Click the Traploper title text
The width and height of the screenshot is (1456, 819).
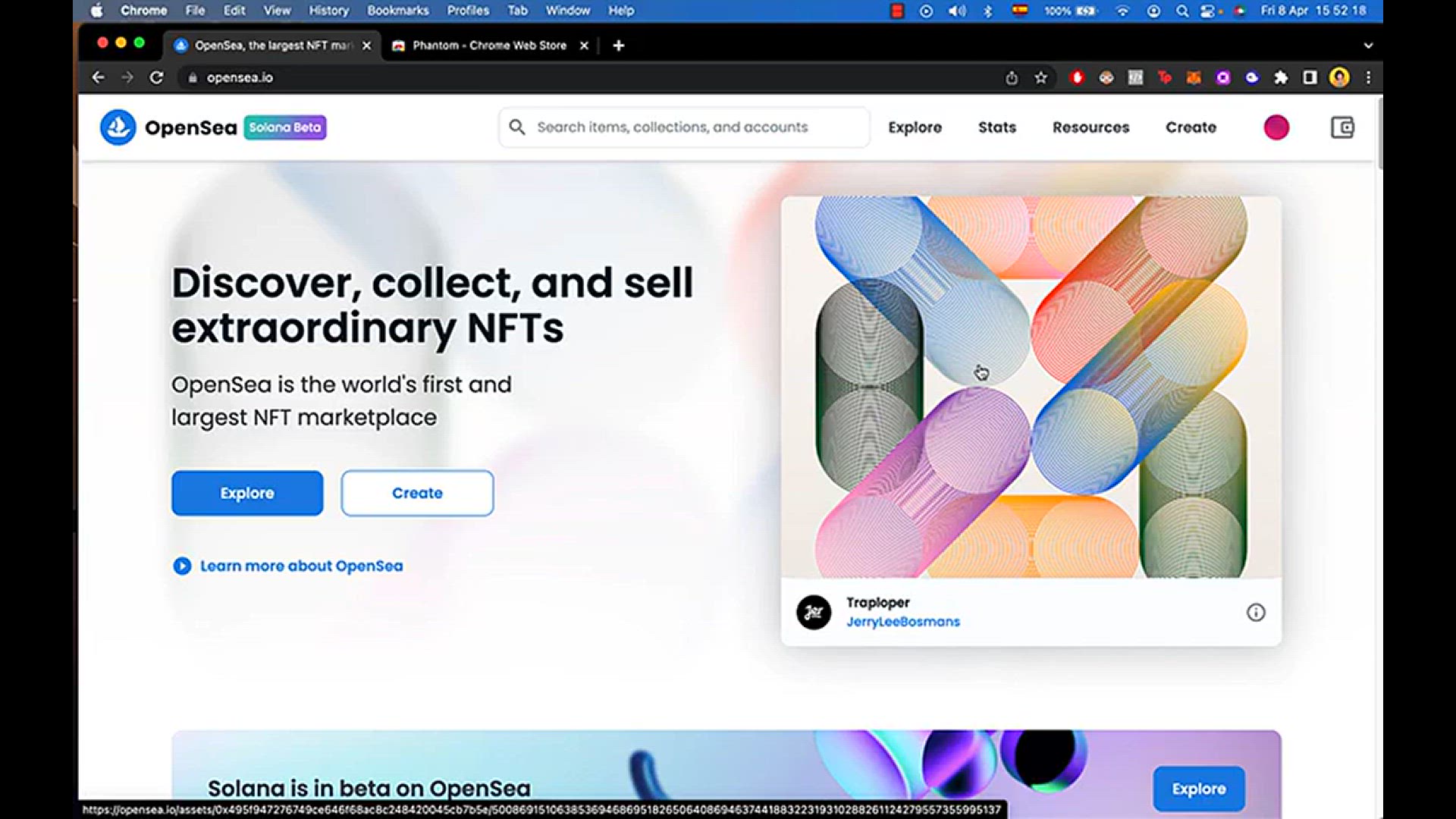click(877, 602)
